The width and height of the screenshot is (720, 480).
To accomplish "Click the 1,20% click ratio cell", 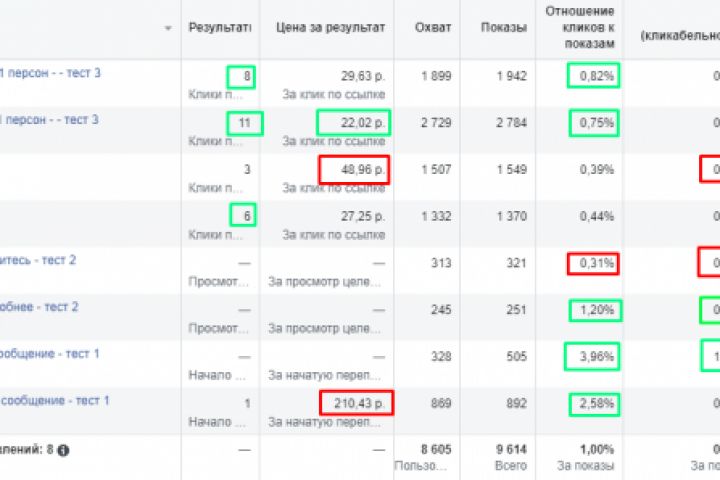I will click(x=593, y=311).
